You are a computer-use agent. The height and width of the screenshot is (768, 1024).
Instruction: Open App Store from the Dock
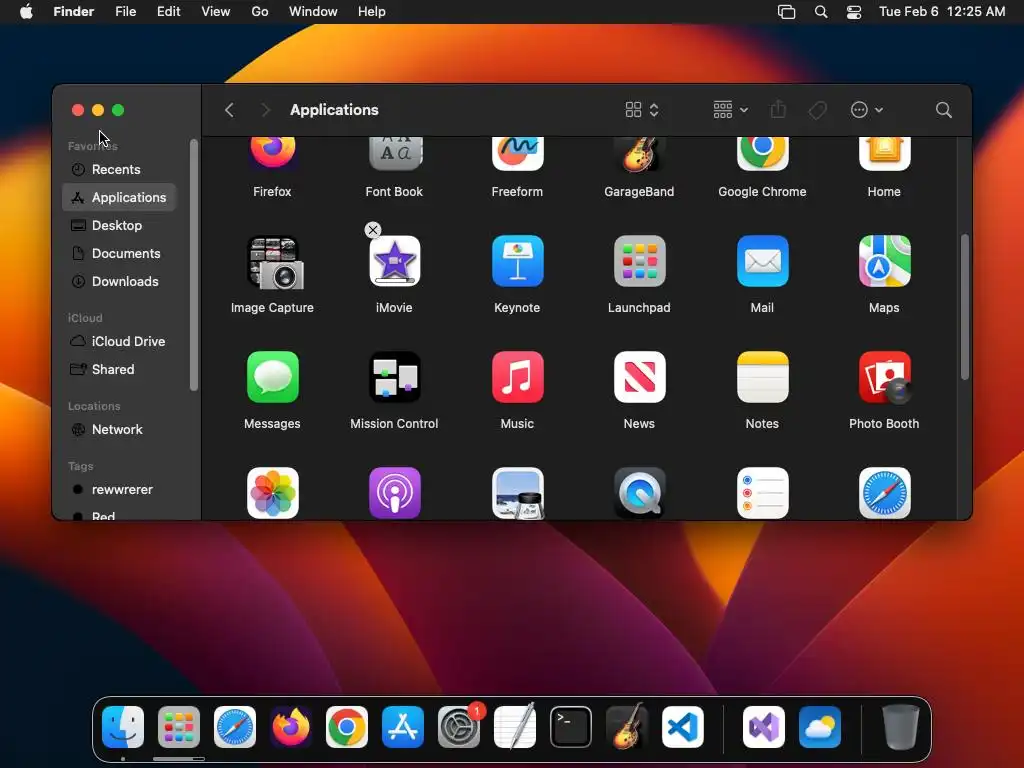pos(403,727)
